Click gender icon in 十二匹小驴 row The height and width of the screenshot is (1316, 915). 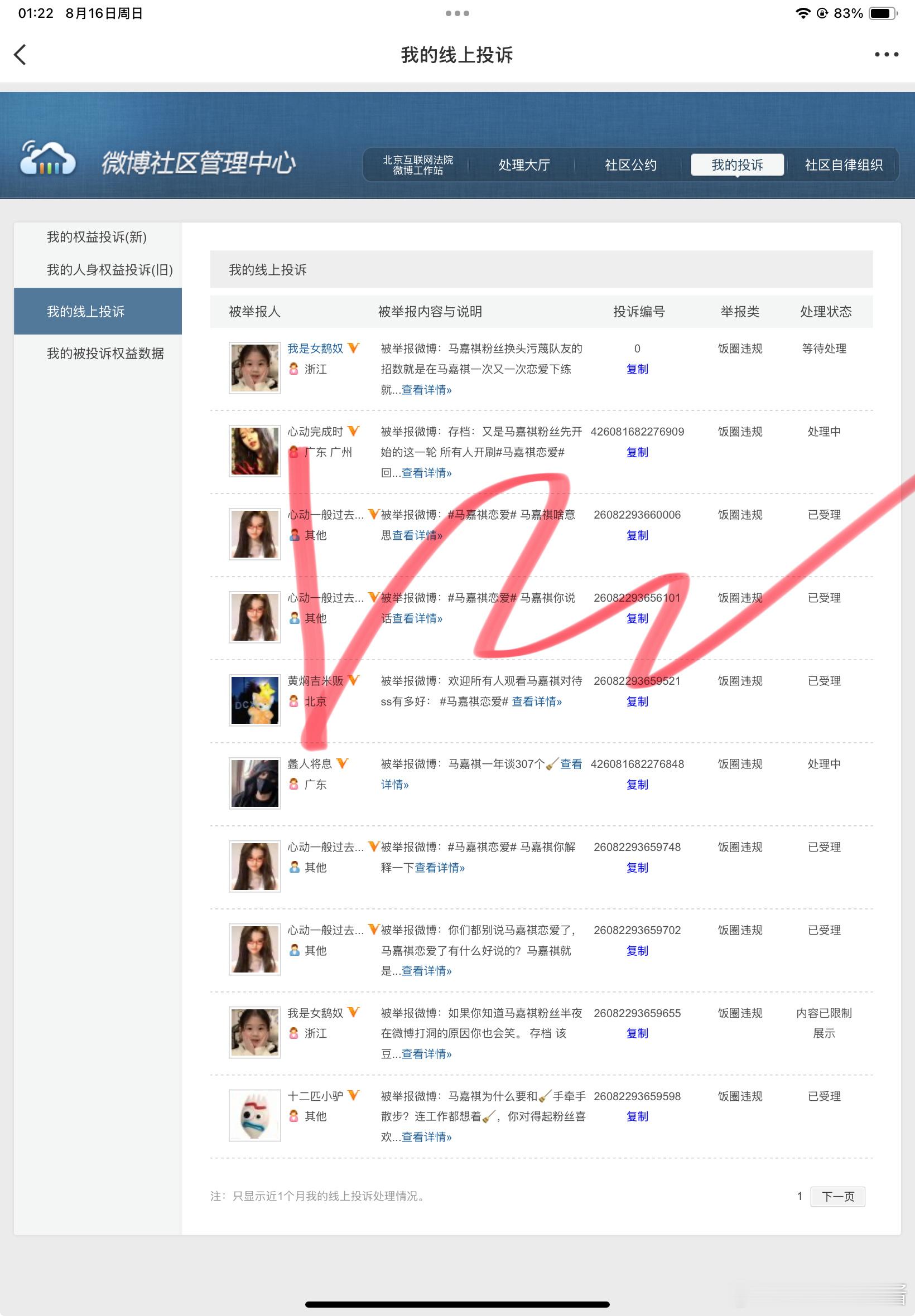pyautogui.click(x=294, y=1116)
